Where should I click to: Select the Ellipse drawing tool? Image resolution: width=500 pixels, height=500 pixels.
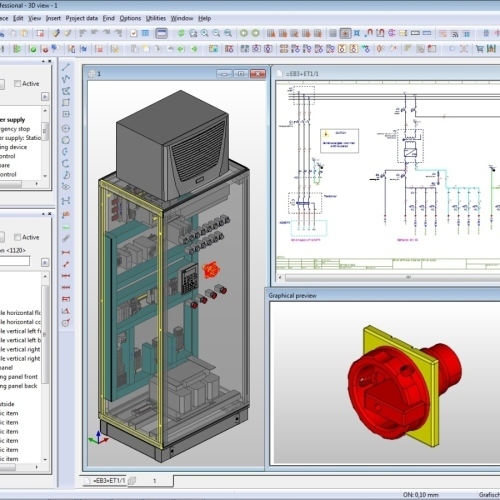[66, 187]
